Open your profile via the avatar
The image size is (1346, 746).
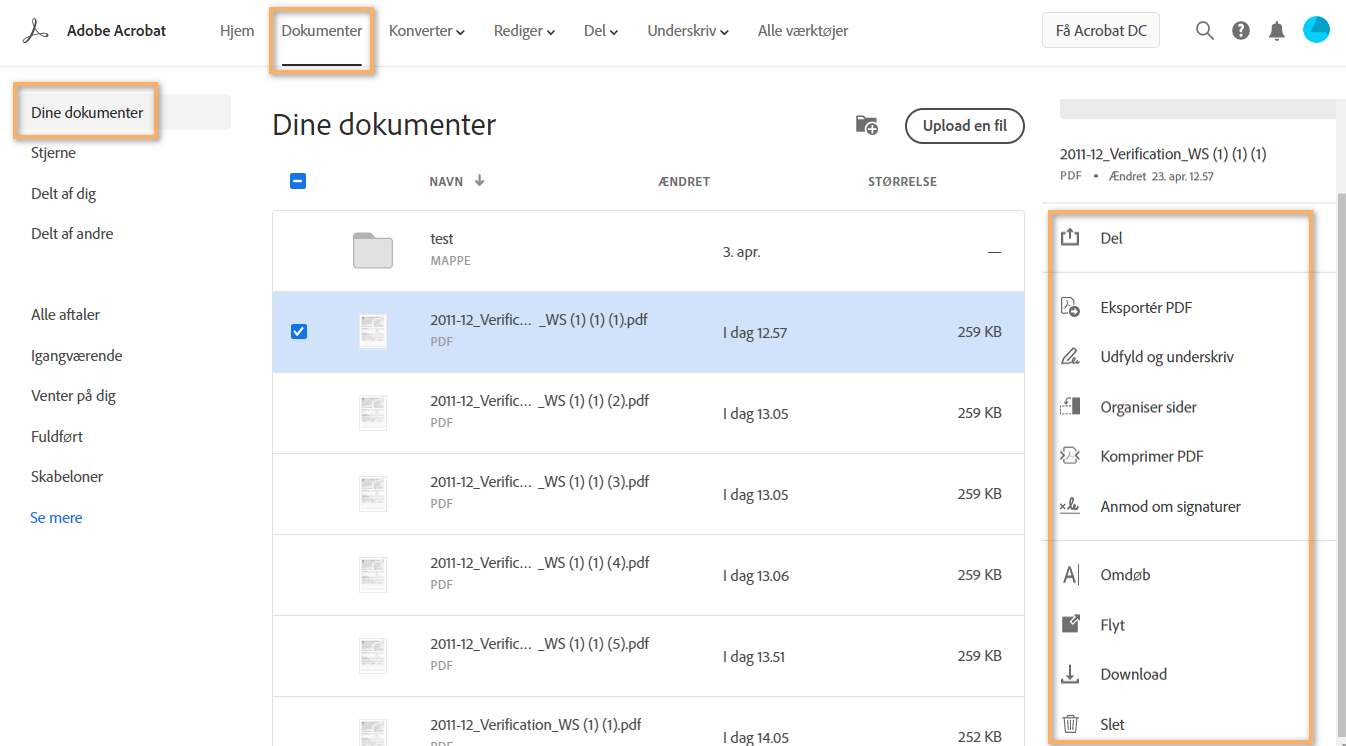pyautogui.click(x=1316, y=30)
